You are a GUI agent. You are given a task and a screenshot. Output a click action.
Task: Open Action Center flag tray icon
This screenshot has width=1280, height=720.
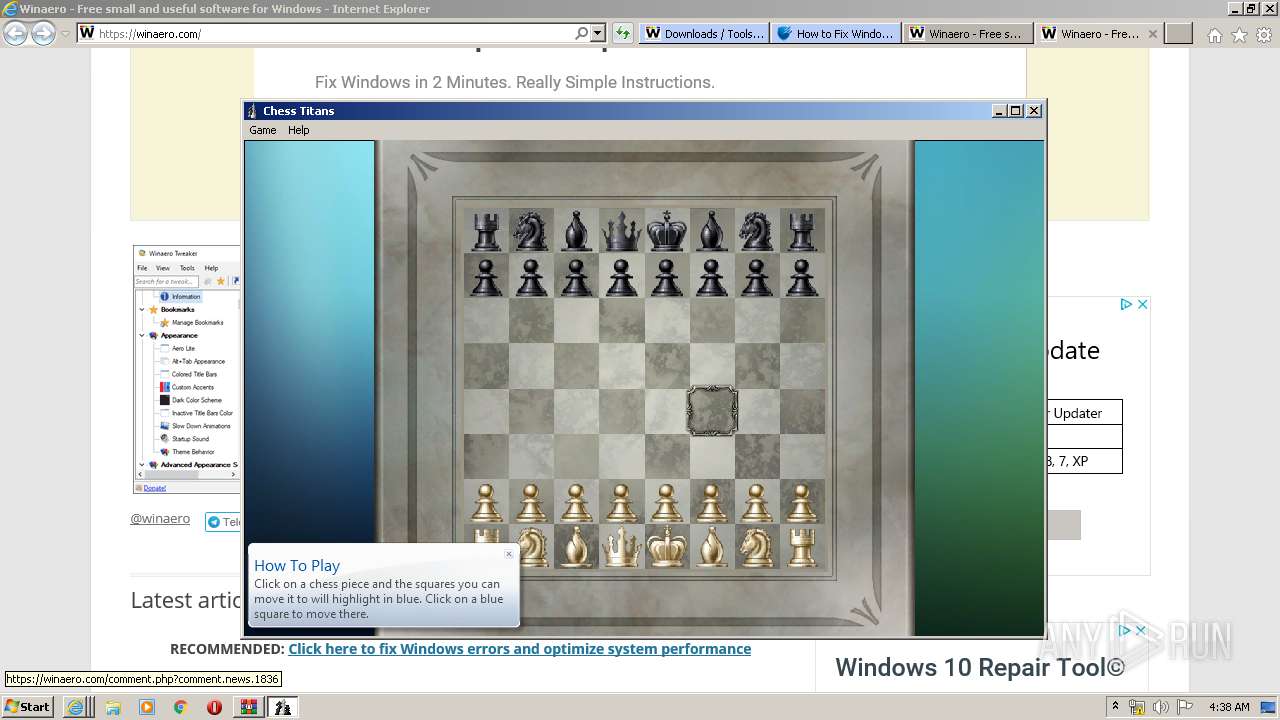click(x=1185, y=707)
